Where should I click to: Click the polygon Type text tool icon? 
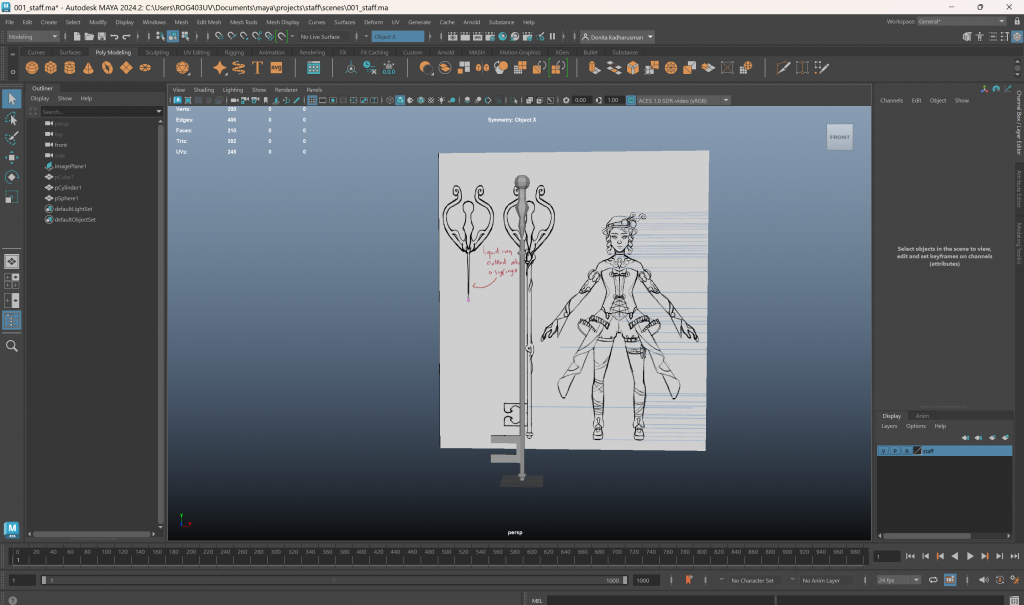[x=257, y=67]
